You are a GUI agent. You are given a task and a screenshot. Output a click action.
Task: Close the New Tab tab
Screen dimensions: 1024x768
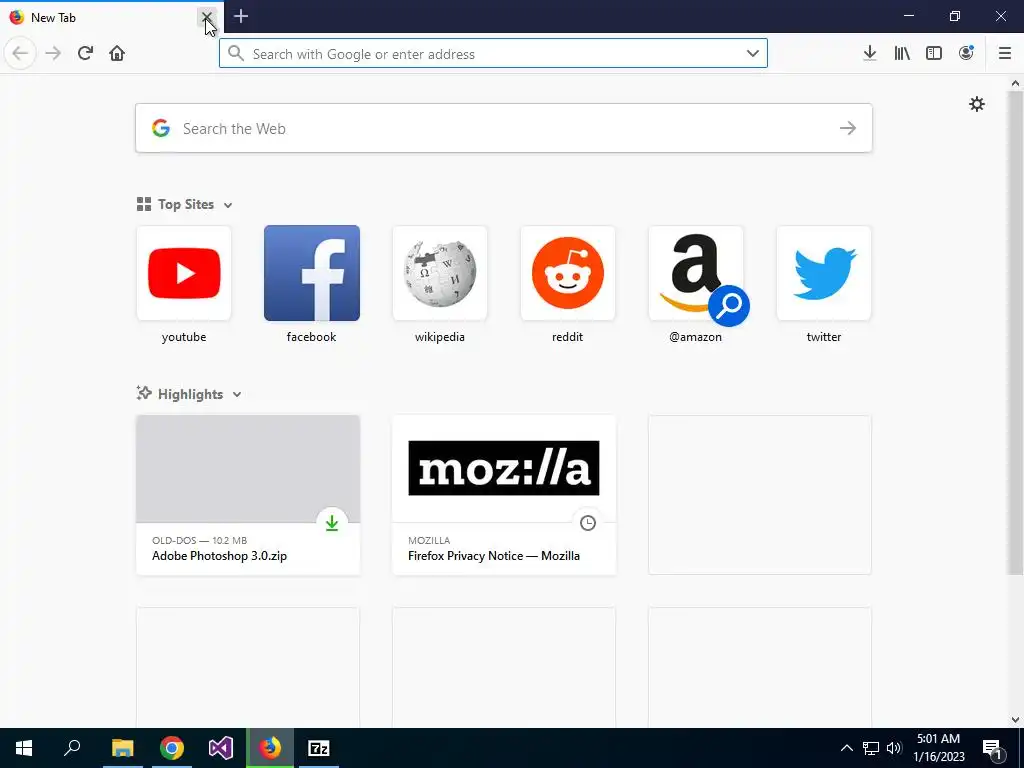pyautogui.click(x=206, y=17)
